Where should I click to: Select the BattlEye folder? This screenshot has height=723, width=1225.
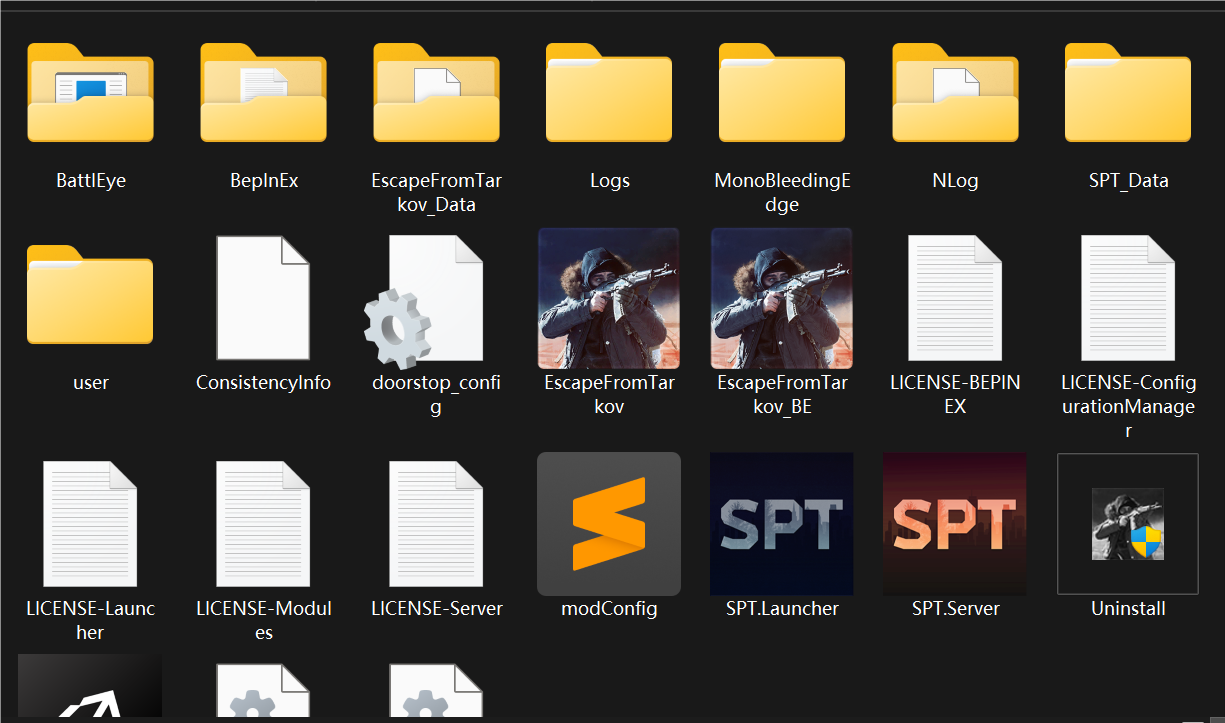90,94
